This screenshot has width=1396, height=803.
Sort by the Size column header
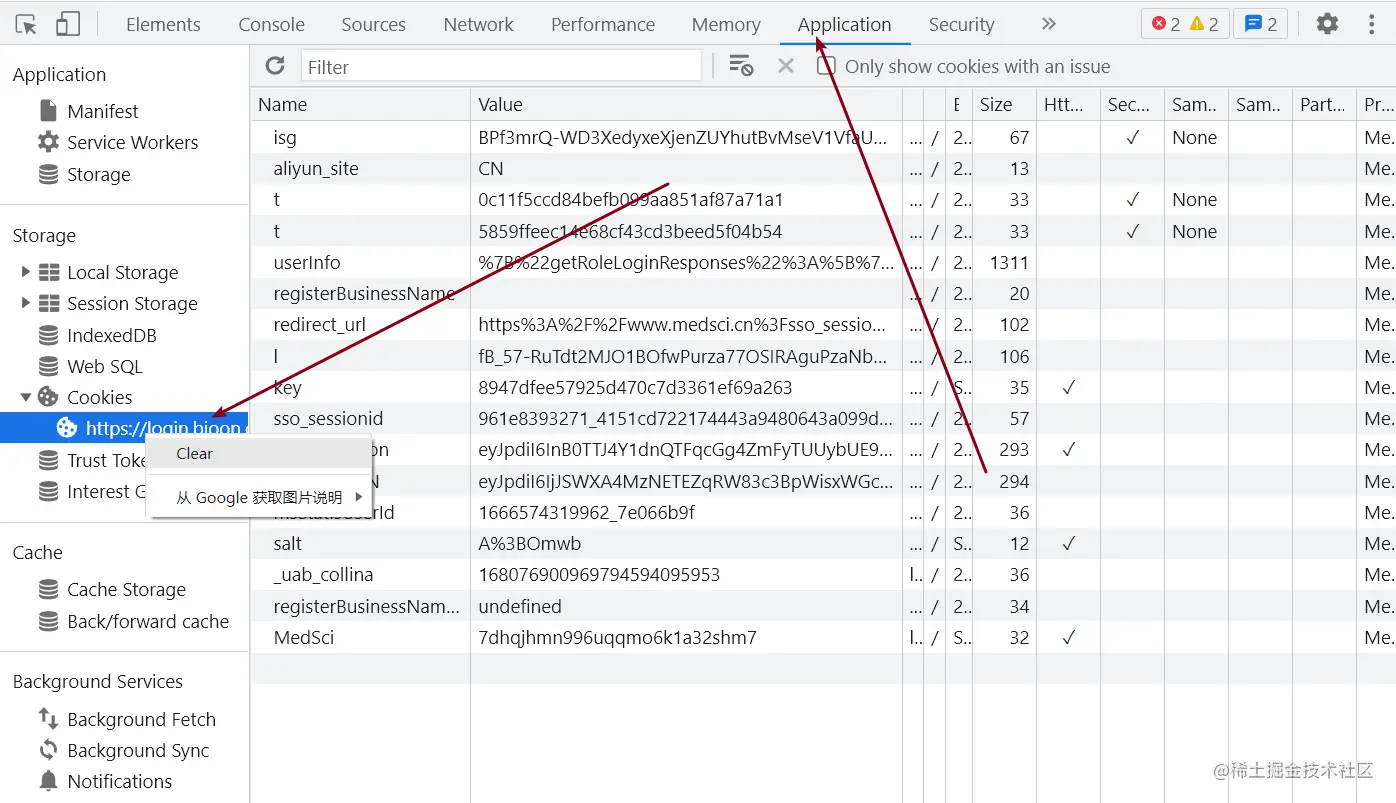(x=1004, y=104)
